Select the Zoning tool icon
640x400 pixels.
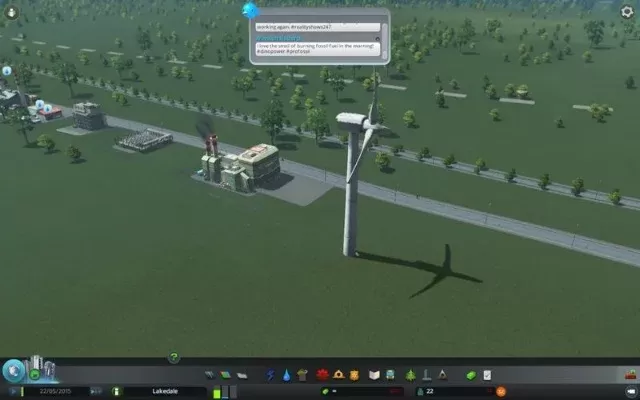(x=224, y=375)
